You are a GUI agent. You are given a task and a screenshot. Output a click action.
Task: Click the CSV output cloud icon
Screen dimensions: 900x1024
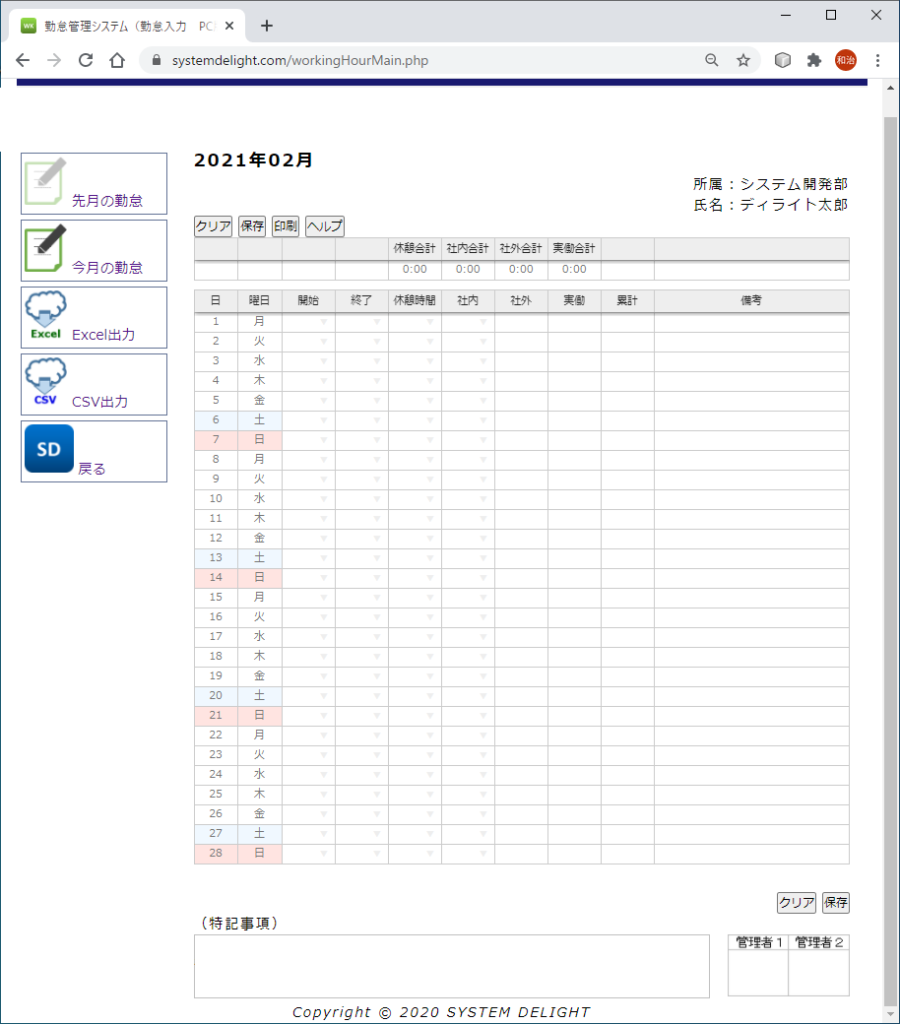pyautogui.click(x=45, y=383)
